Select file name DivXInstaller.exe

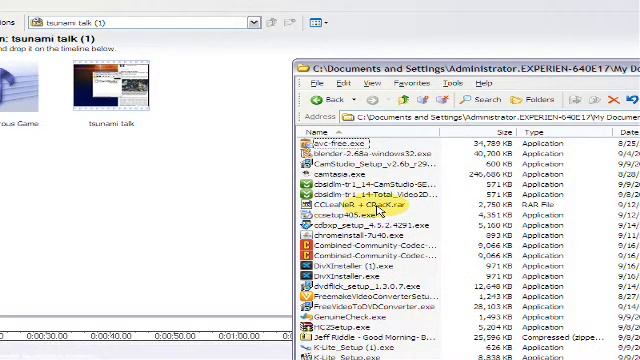347,276
